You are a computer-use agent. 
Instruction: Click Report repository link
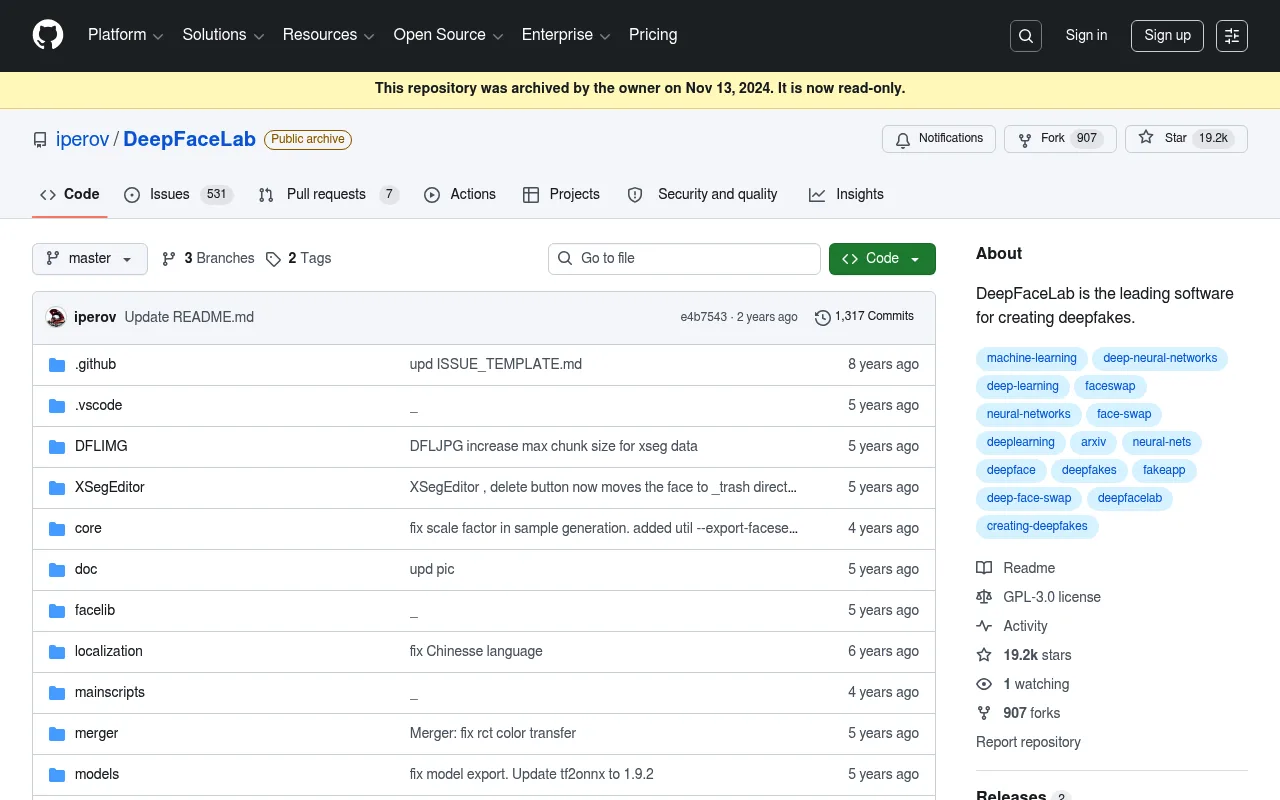point(1028,742)
